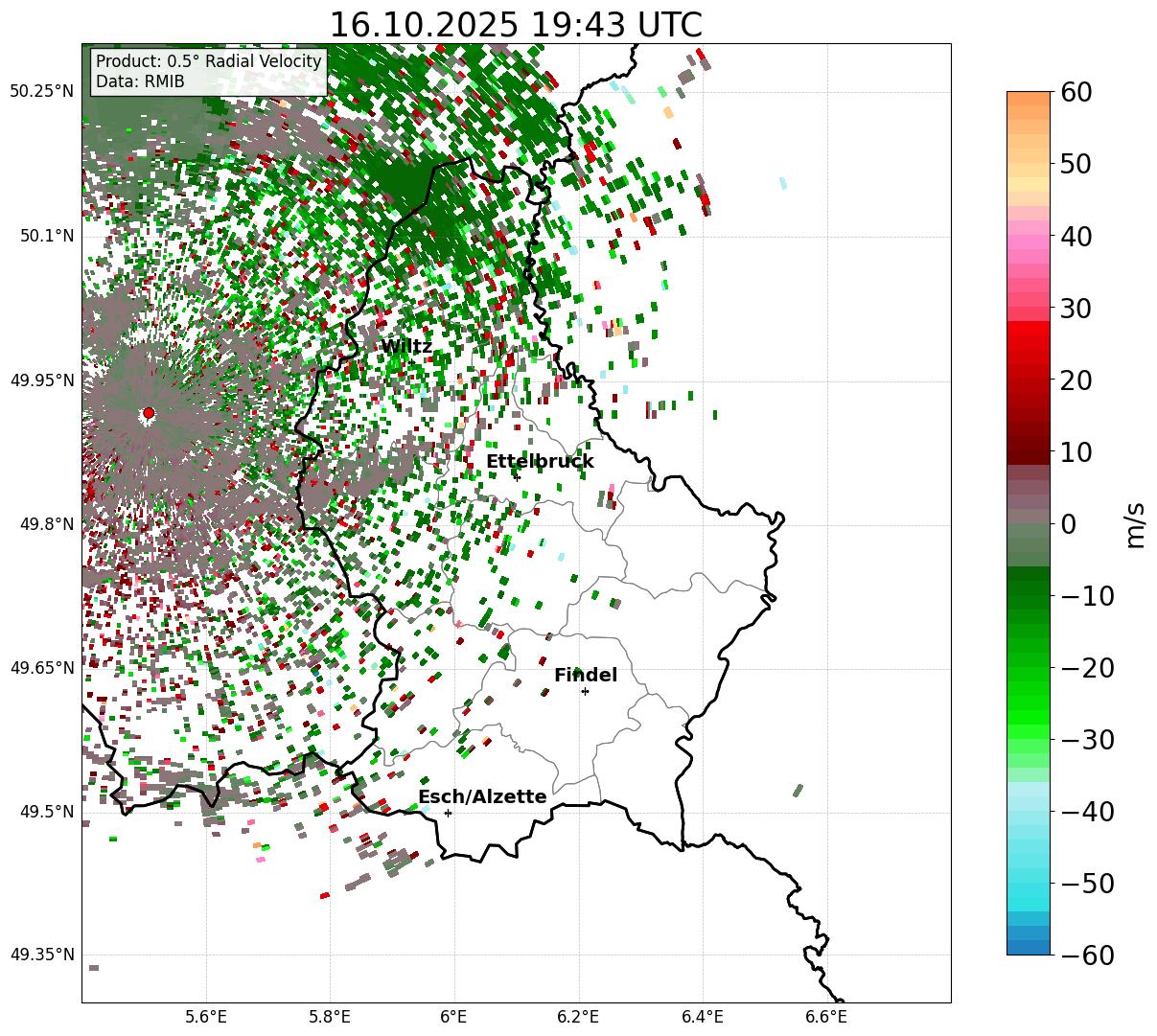Click the Findel station cross marker
The image size is (1157, 1036).
[x=585, y=691]
